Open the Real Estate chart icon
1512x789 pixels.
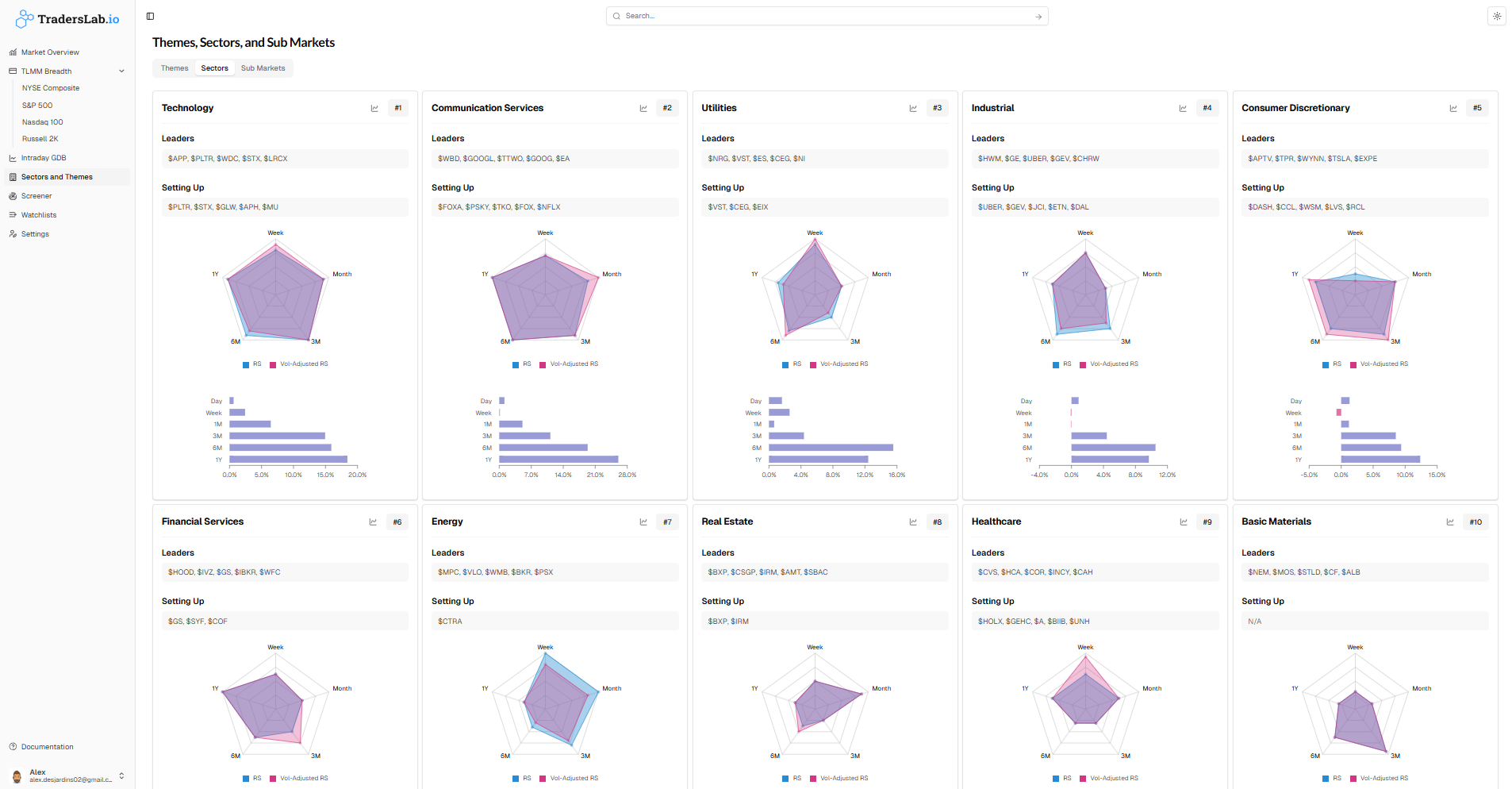tap(913, 522)
